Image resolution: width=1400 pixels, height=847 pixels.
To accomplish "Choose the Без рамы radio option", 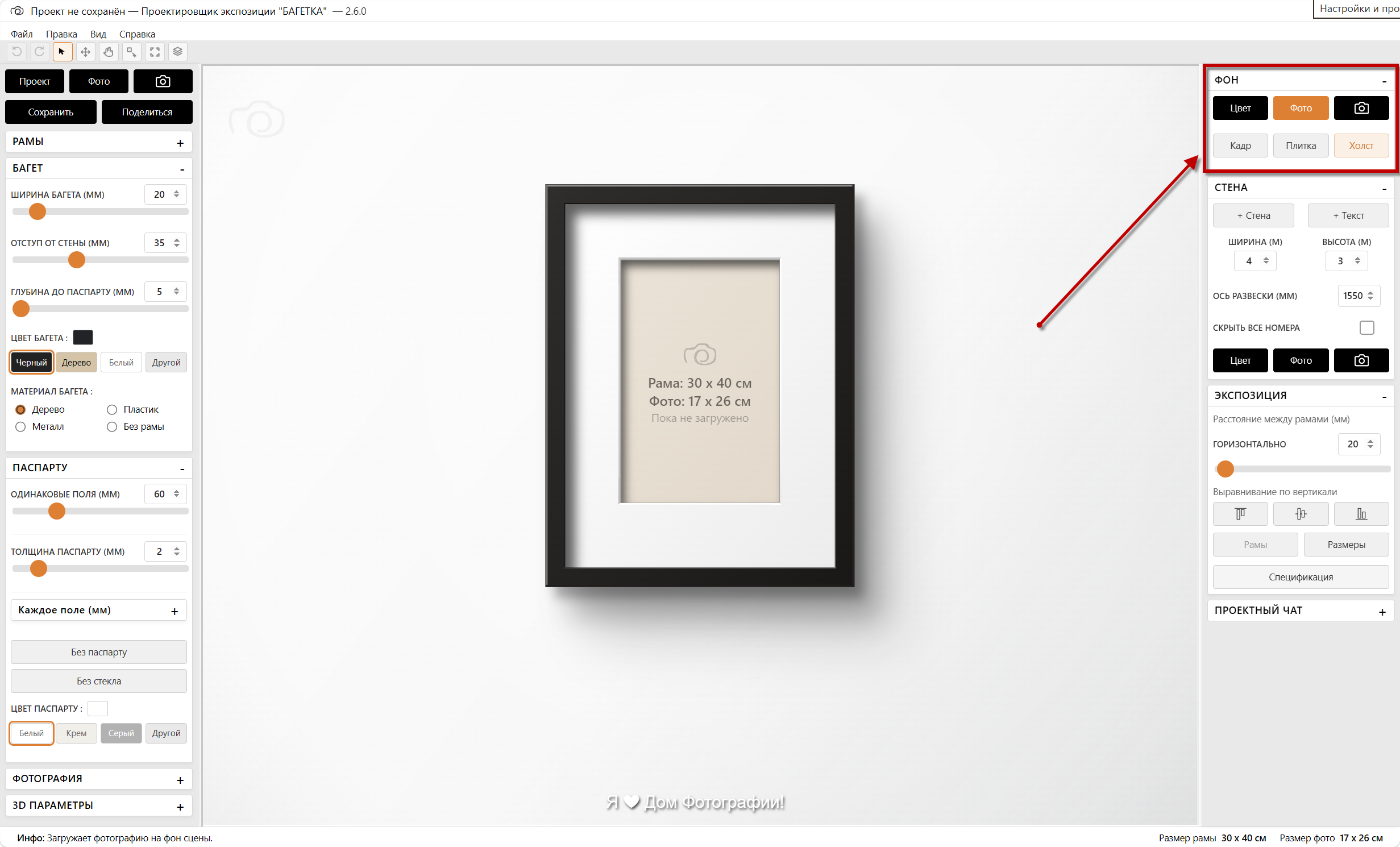I will pyautogui.click(x=112, y=426).
